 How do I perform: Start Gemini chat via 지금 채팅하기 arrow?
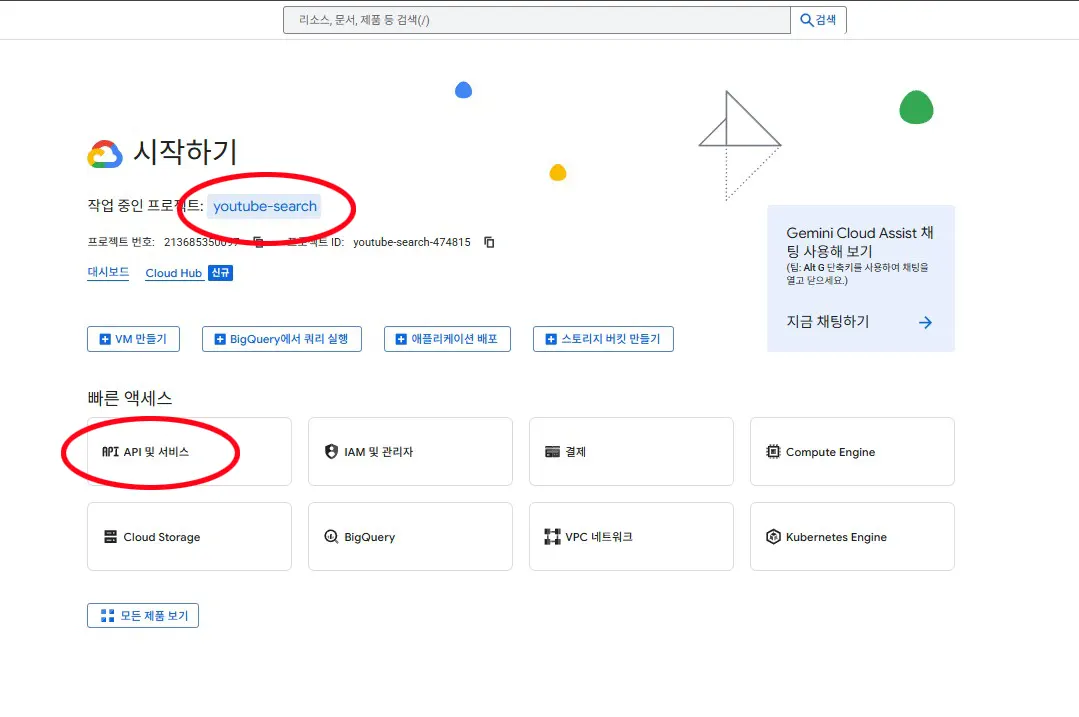pos(925,323)
